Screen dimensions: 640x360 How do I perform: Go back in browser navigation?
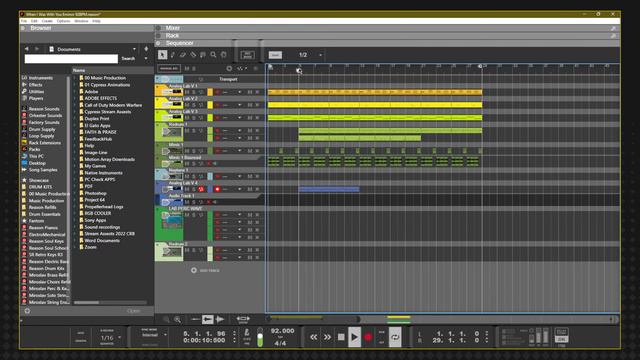27,49
